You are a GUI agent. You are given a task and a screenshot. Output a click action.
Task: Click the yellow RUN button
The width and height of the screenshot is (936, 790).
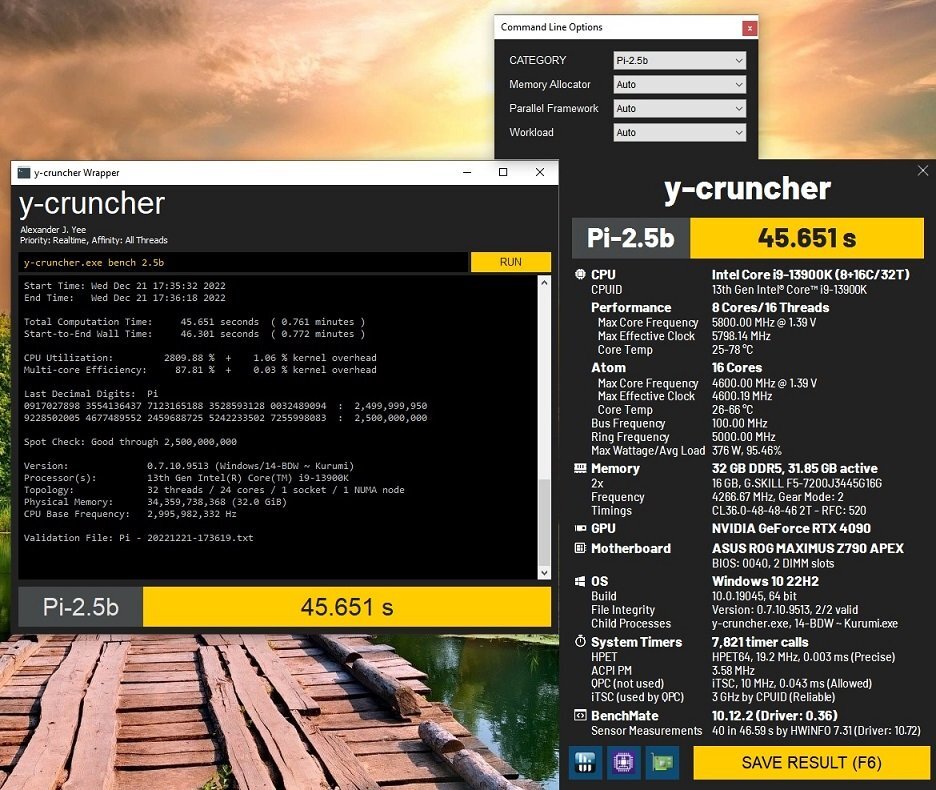click(x=510, y=262)
